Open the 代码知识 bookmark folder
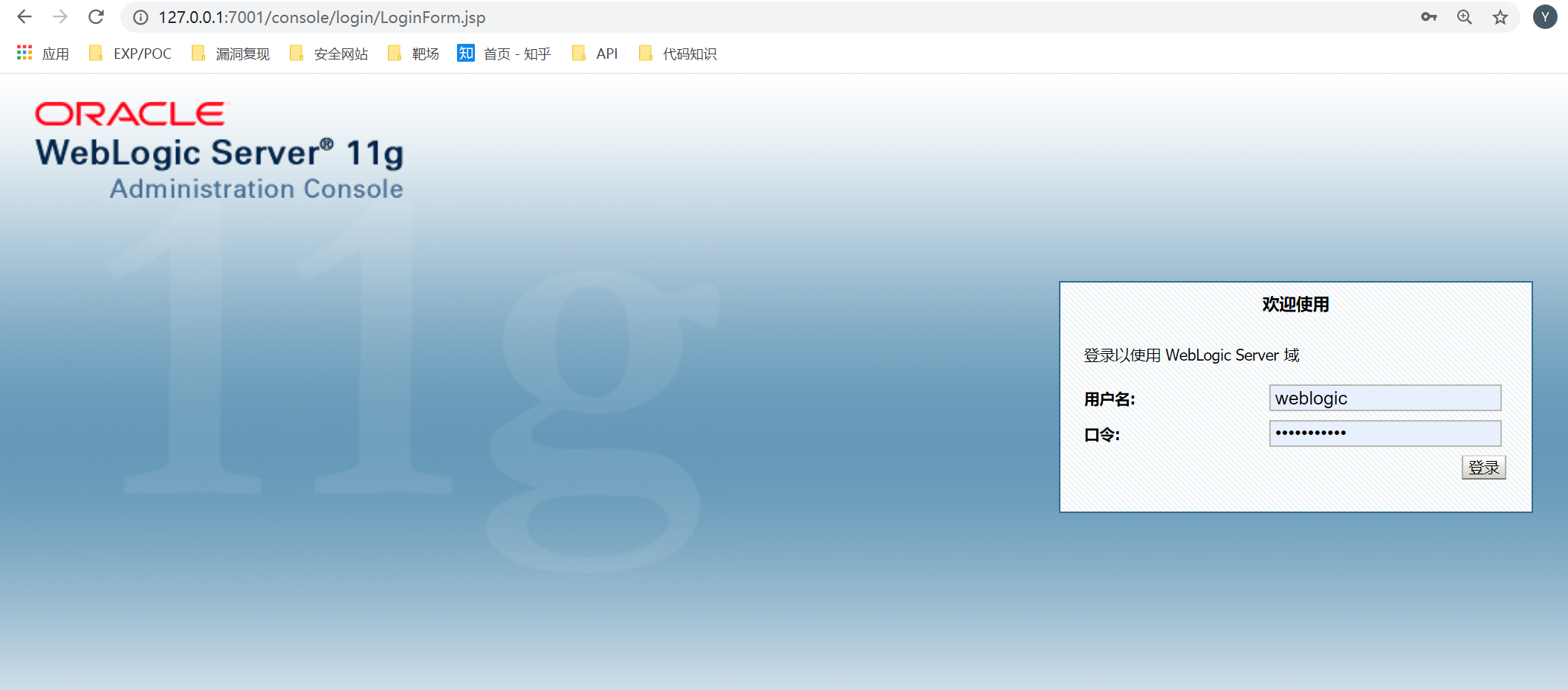 click(x=677, y=54)
